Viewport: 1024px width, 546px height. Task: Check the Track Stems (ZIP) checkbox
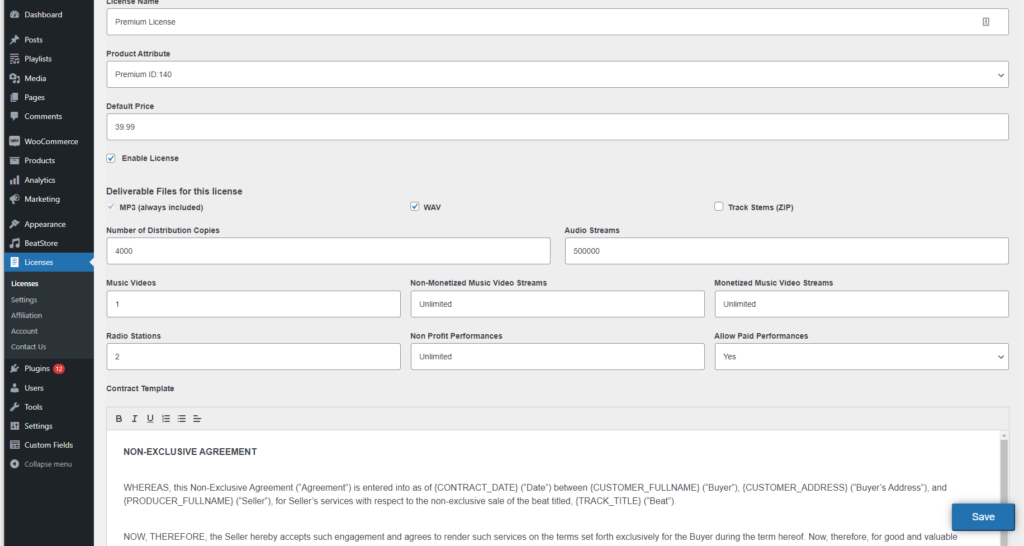click(x=719, y=207)
